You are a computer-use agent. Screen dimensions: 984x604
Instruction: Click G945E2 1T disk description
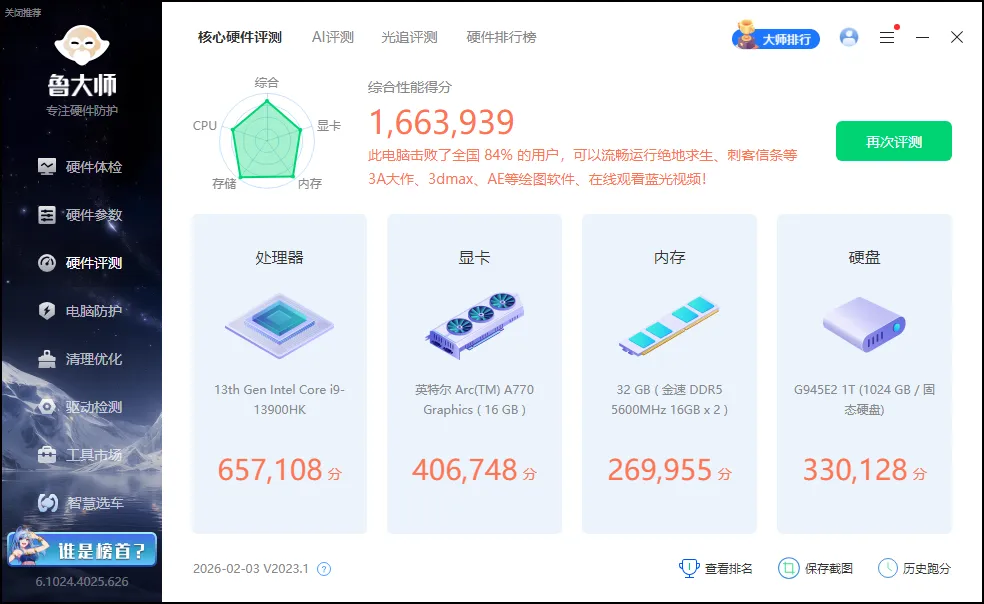[864, 399]
